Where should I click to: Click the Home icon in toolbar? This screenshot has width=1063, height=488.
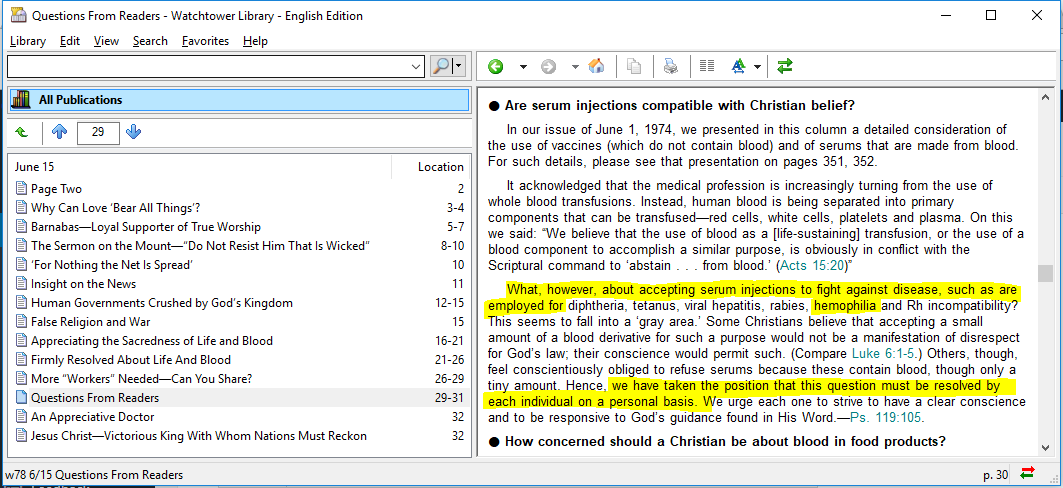tap(596, 67)
